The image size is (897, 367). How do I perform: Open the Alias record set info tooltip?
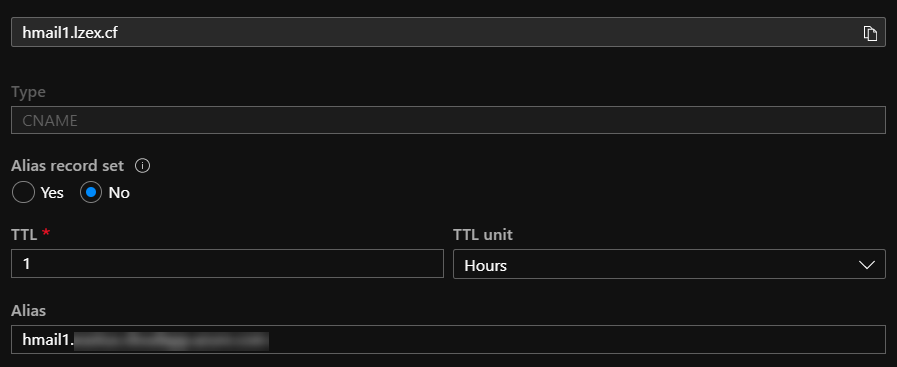(142, 166)
